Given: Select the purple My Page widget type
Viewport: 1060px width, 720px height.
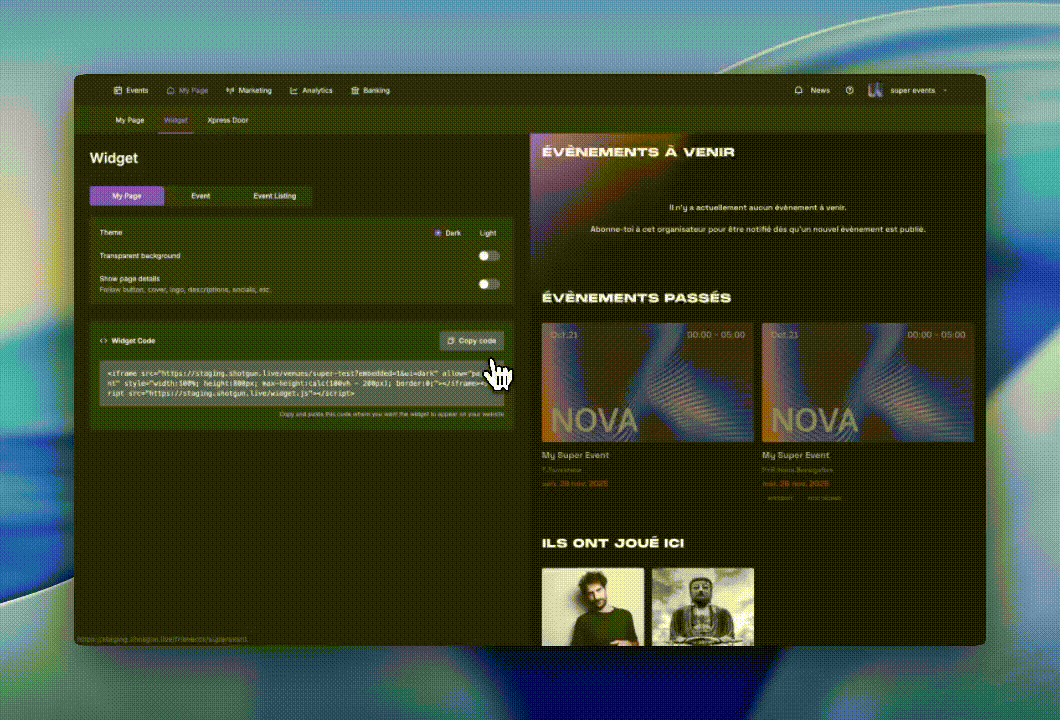Looking at the screenshot, I should 127,196.
